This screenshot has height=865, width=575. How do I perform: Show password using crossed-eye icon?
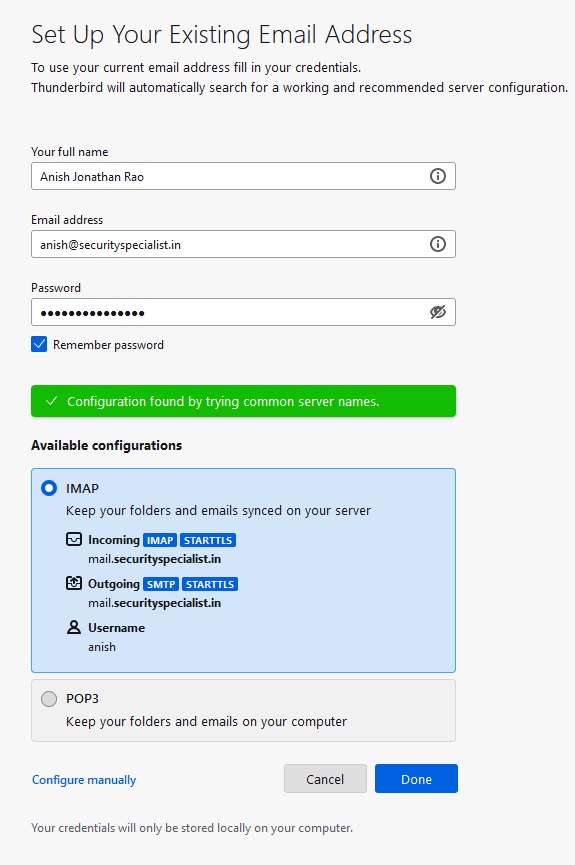[x=438, y=312]
